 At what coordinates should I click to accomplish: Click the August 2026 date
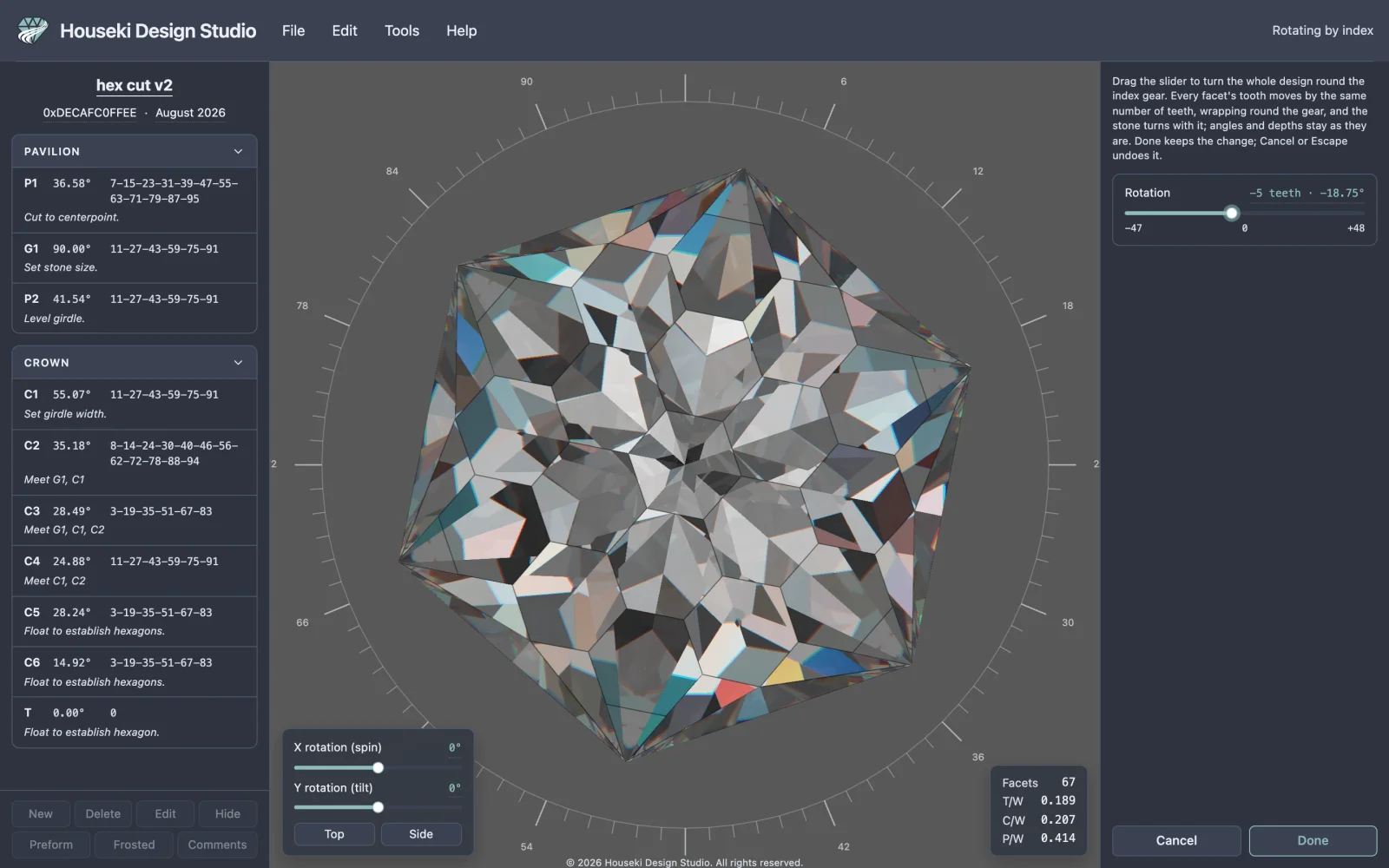[x=190, y=113]
